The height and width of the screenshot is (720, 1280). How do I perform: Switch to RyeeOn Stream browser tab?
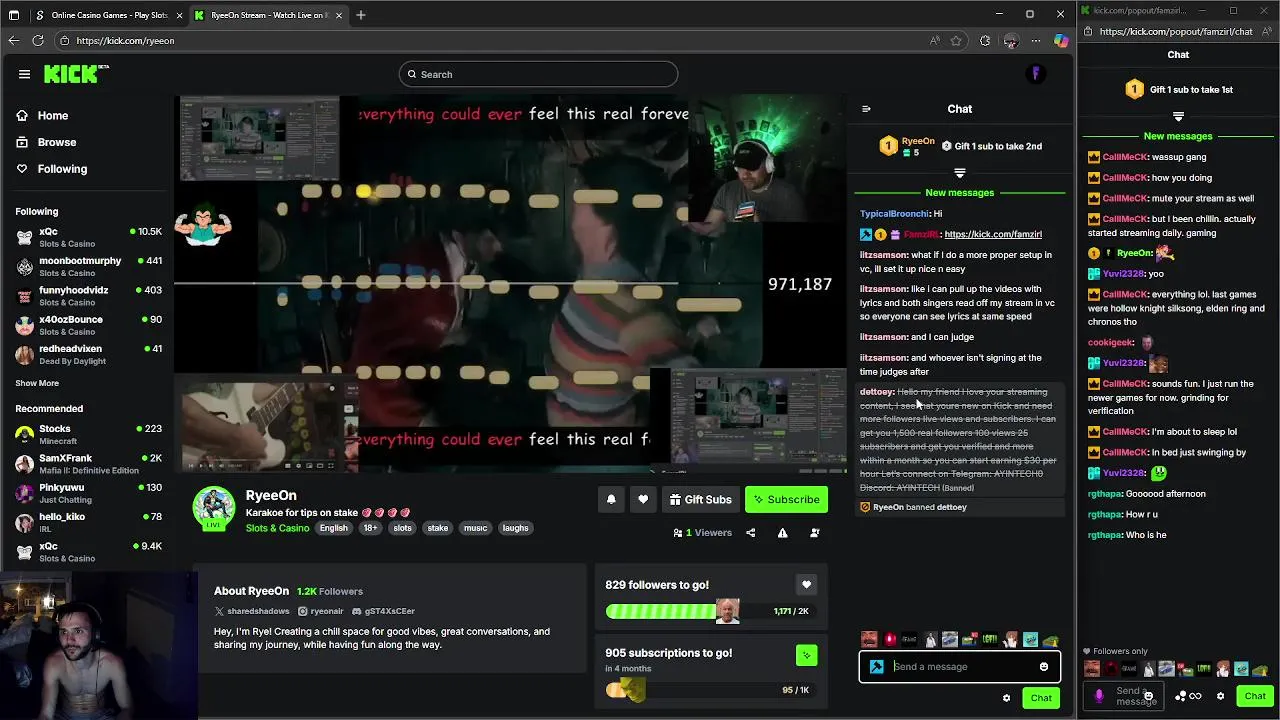[x=268, y=15]
